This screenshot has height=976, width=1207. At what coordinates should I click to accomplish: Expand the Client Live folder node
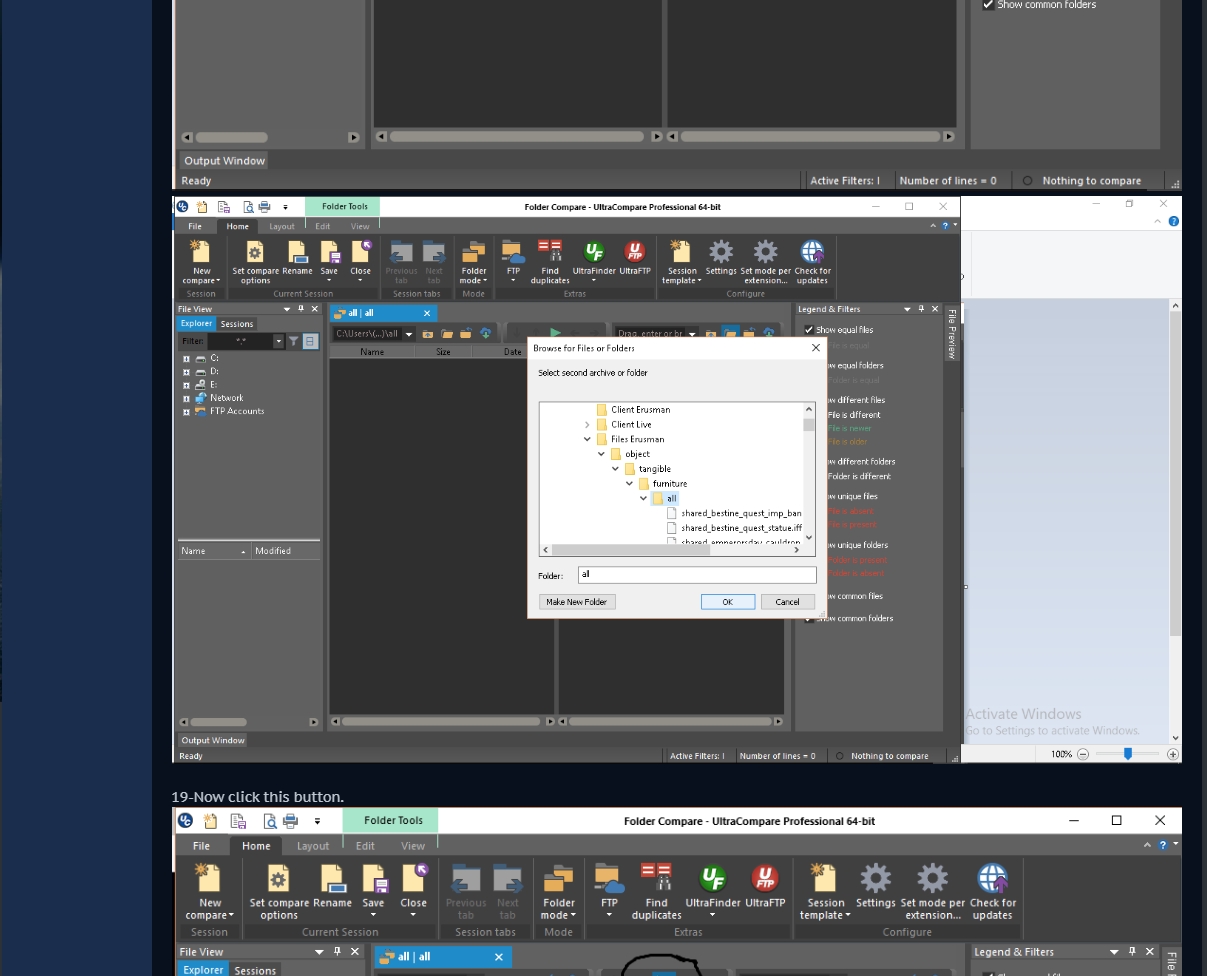click(x=587, y=425)
